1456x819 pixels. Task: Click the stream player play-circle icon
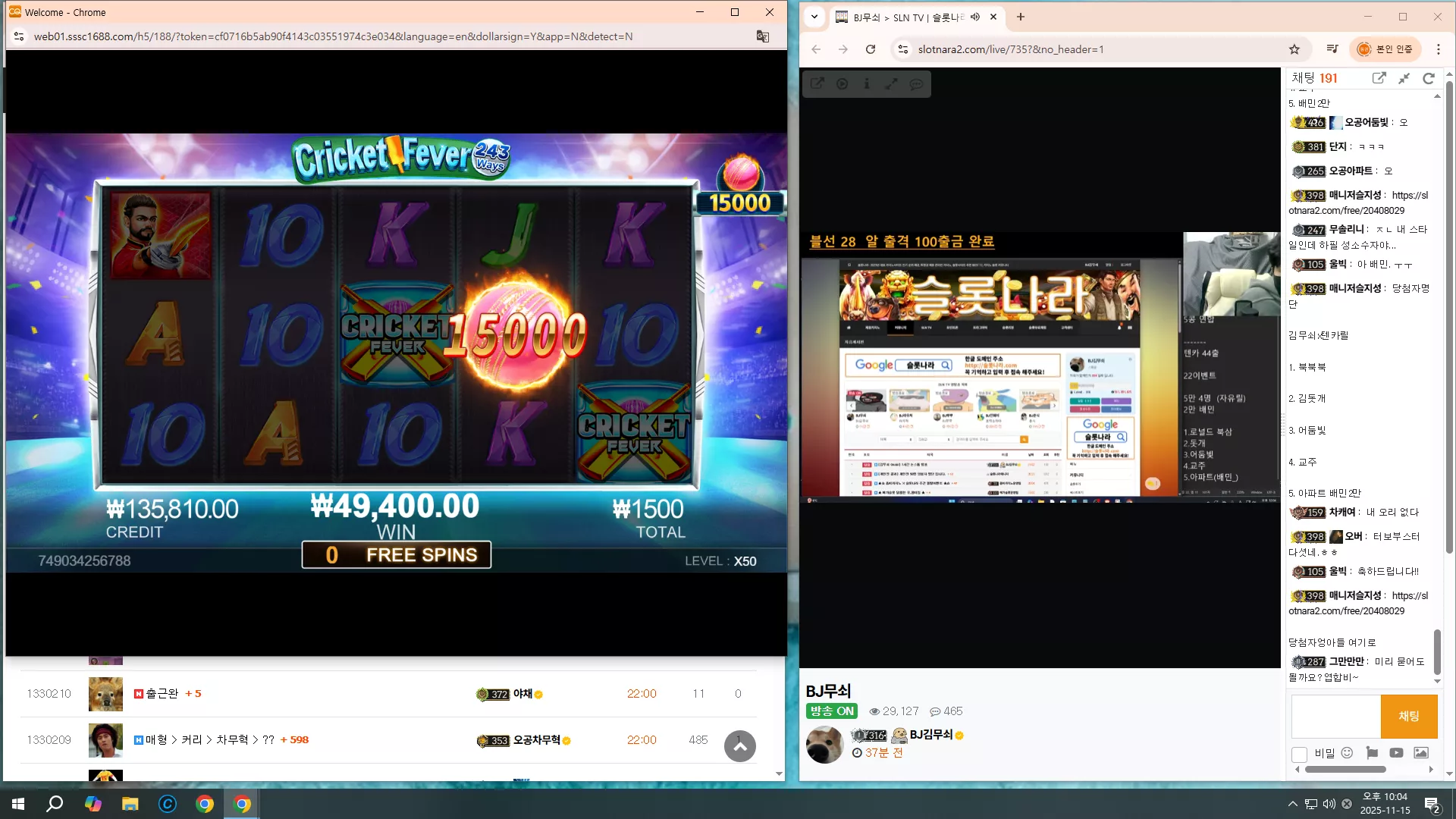click(x=842, y=83)
